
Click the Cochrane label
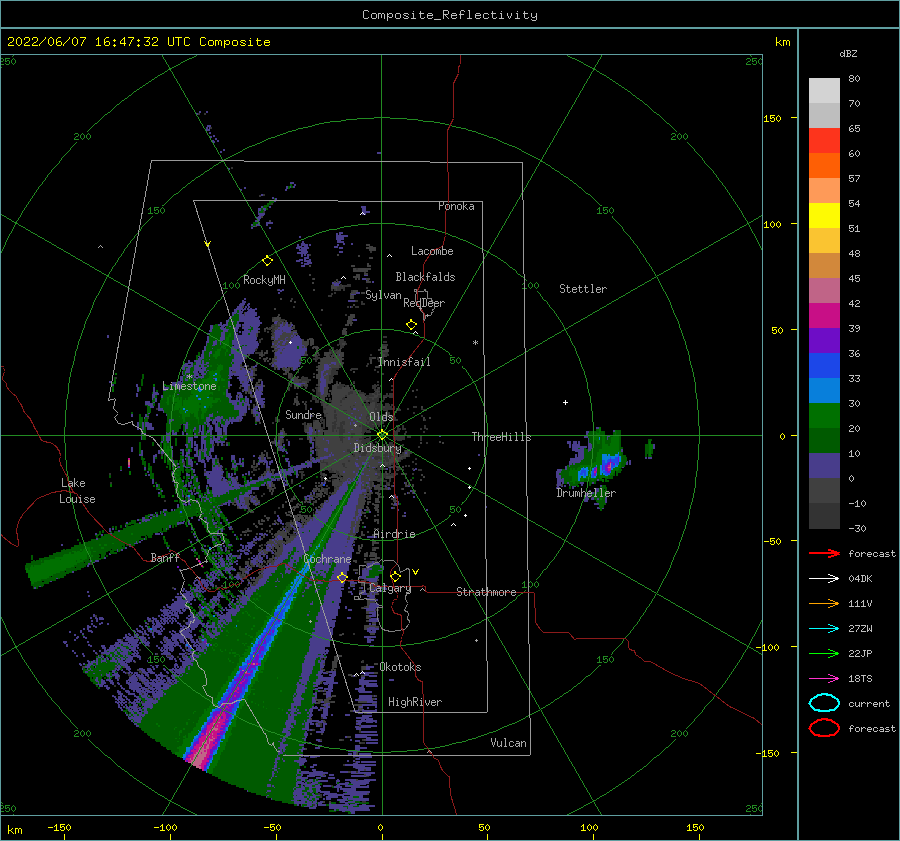(327, 559)
